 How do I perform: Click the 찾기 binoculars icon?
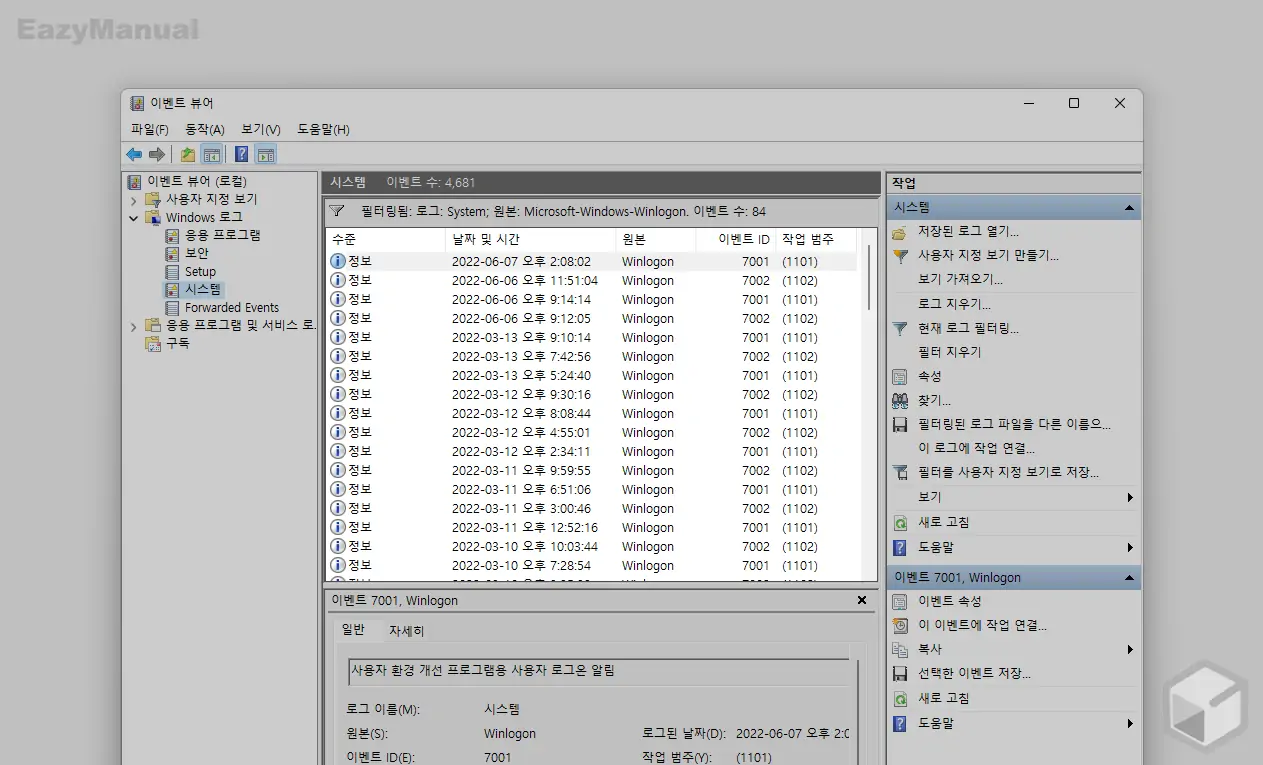tap(900, 400)
